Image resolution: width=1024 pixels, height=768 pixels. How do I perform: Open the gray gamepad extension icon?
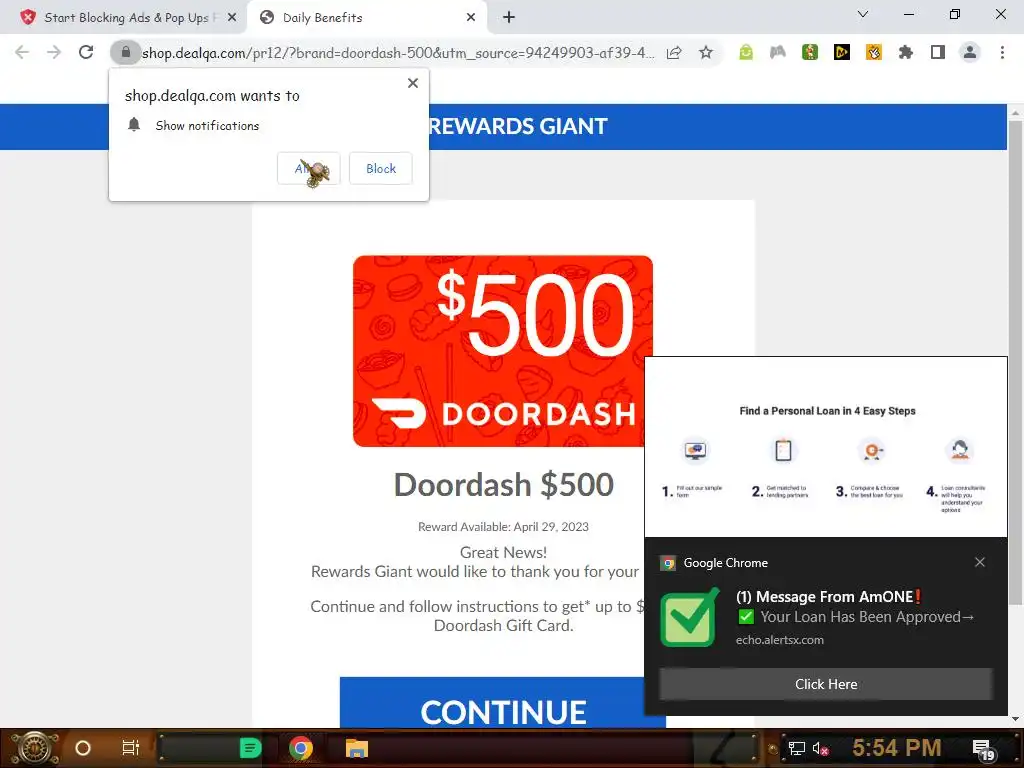coord(778,52)
